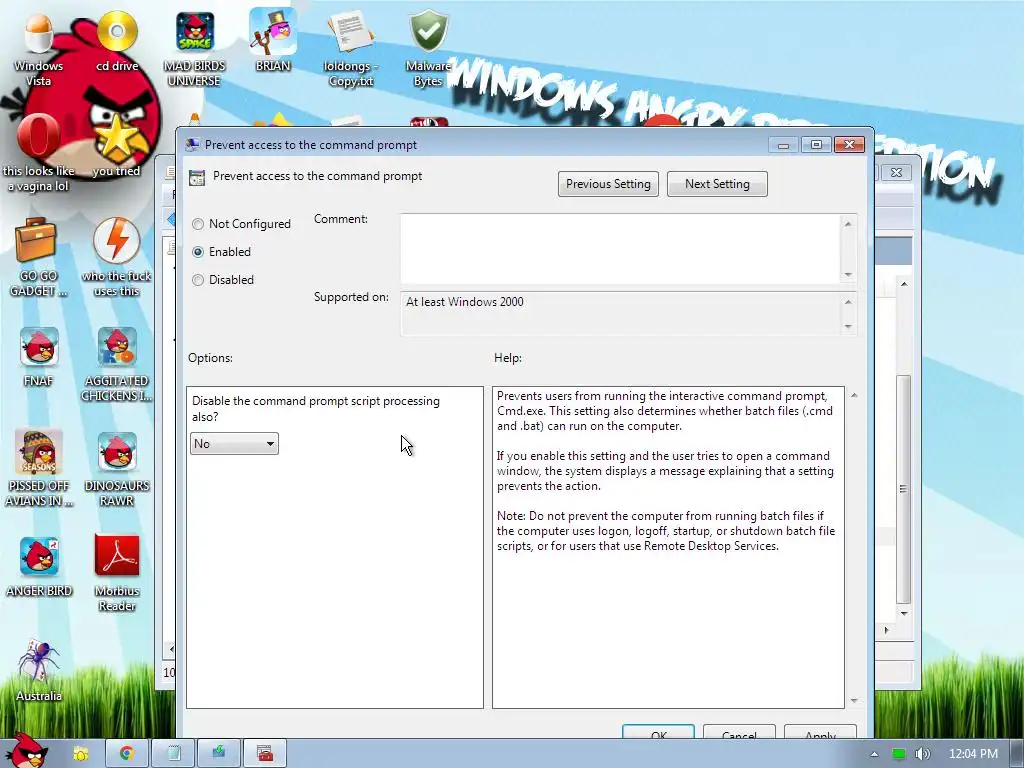This screenshot has width=1024, height=768.
Task: Minimize the policy setting dialog
Action: coord(784,144)
